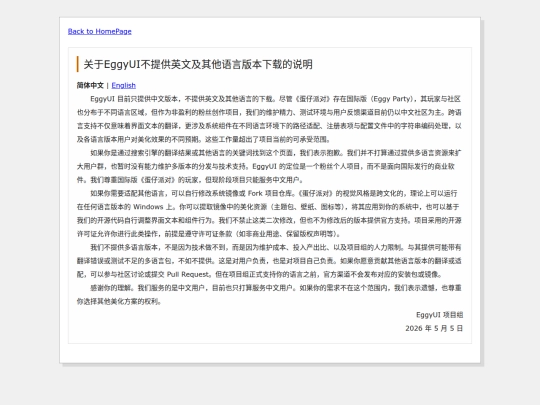Click the date 2026 年 5 月 5 日

click(434, 328)
